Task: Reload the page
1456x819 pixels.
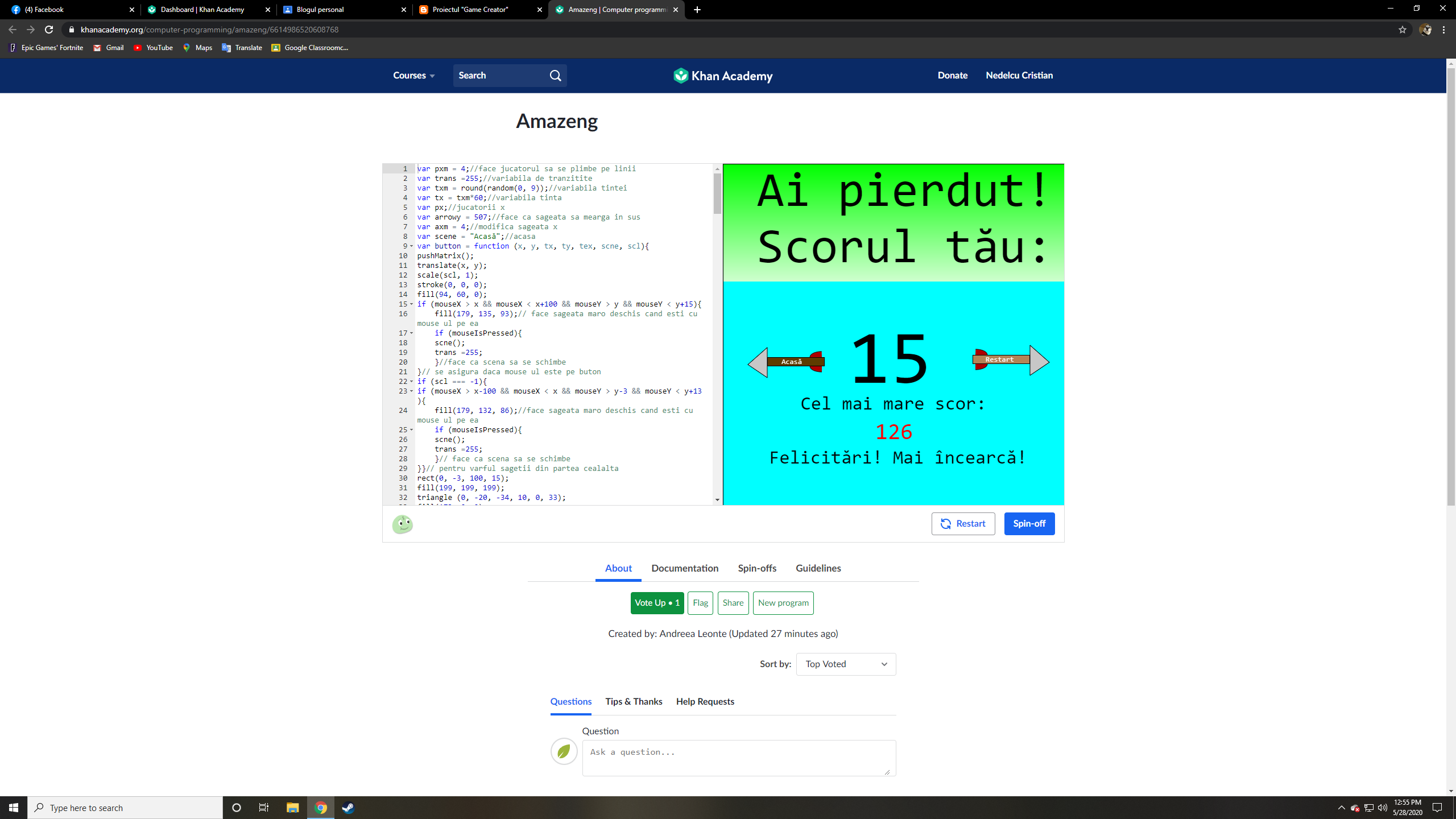Action: click(49, 30)
